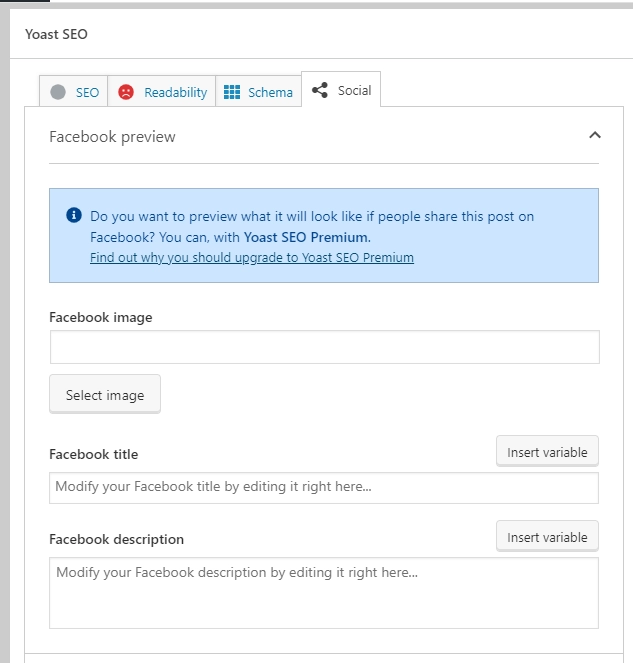Click the bold Yoast SEO Premium text
Viewport: 633px width, 663px height.
pyautogui.click(x=305, y=237)
